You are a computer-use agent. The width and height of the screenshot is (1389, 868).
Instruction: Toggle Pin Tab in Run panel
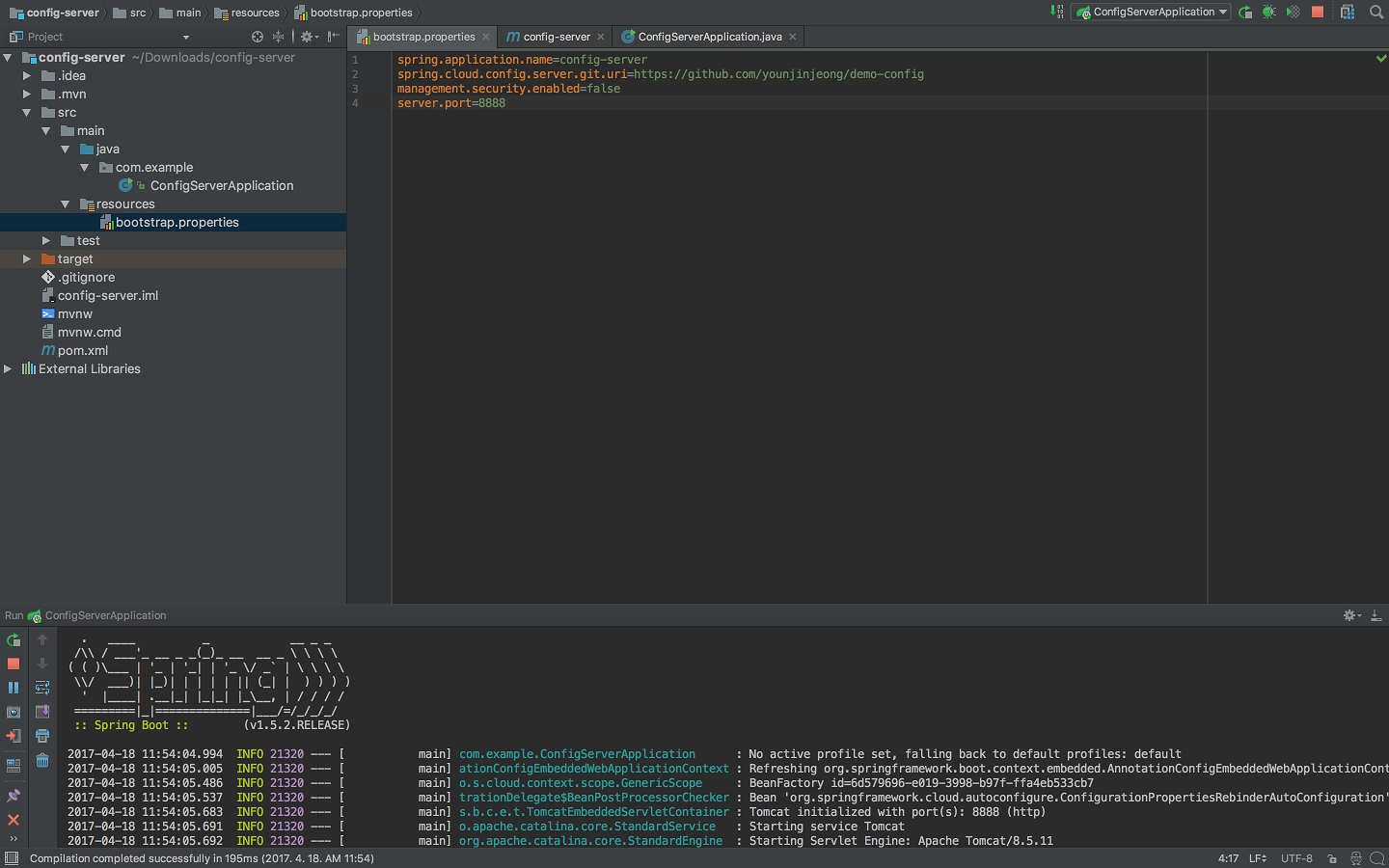[14, 796]
